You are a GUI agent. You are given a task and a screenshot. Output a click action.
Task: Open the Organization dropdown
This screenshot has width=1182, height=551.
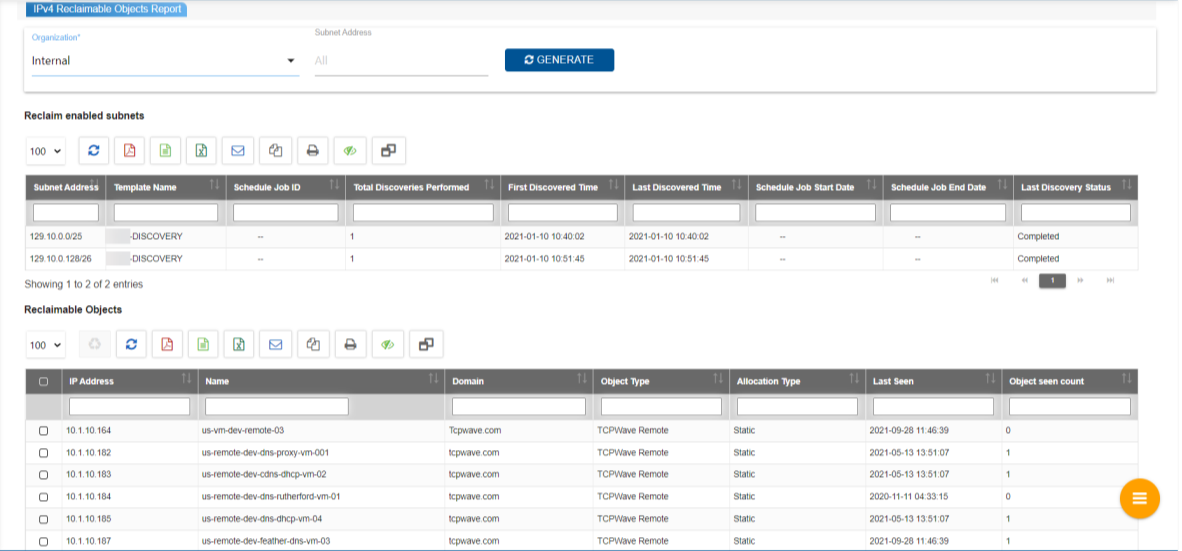(x=165, y=60)
